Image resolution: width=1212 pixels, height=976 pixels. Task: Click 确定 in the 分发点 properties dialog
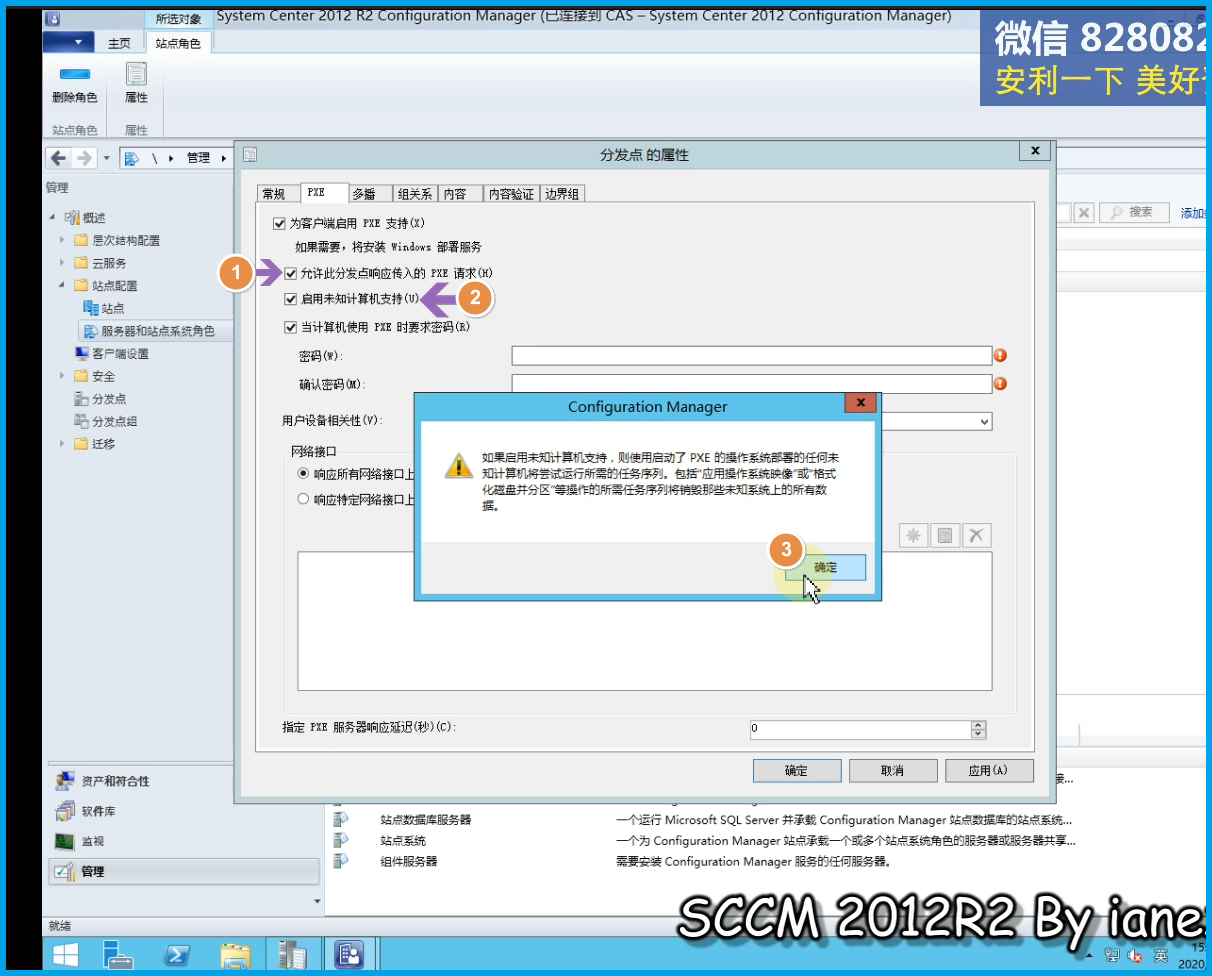tap(796, 771)
